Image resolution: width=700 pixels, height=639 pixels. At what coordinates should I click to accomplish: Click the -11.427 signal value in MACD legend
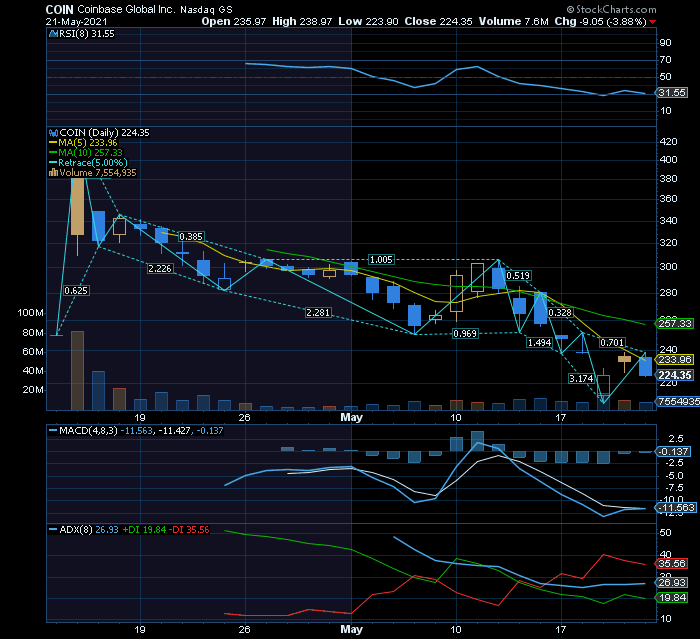click(x=174, y=431)
